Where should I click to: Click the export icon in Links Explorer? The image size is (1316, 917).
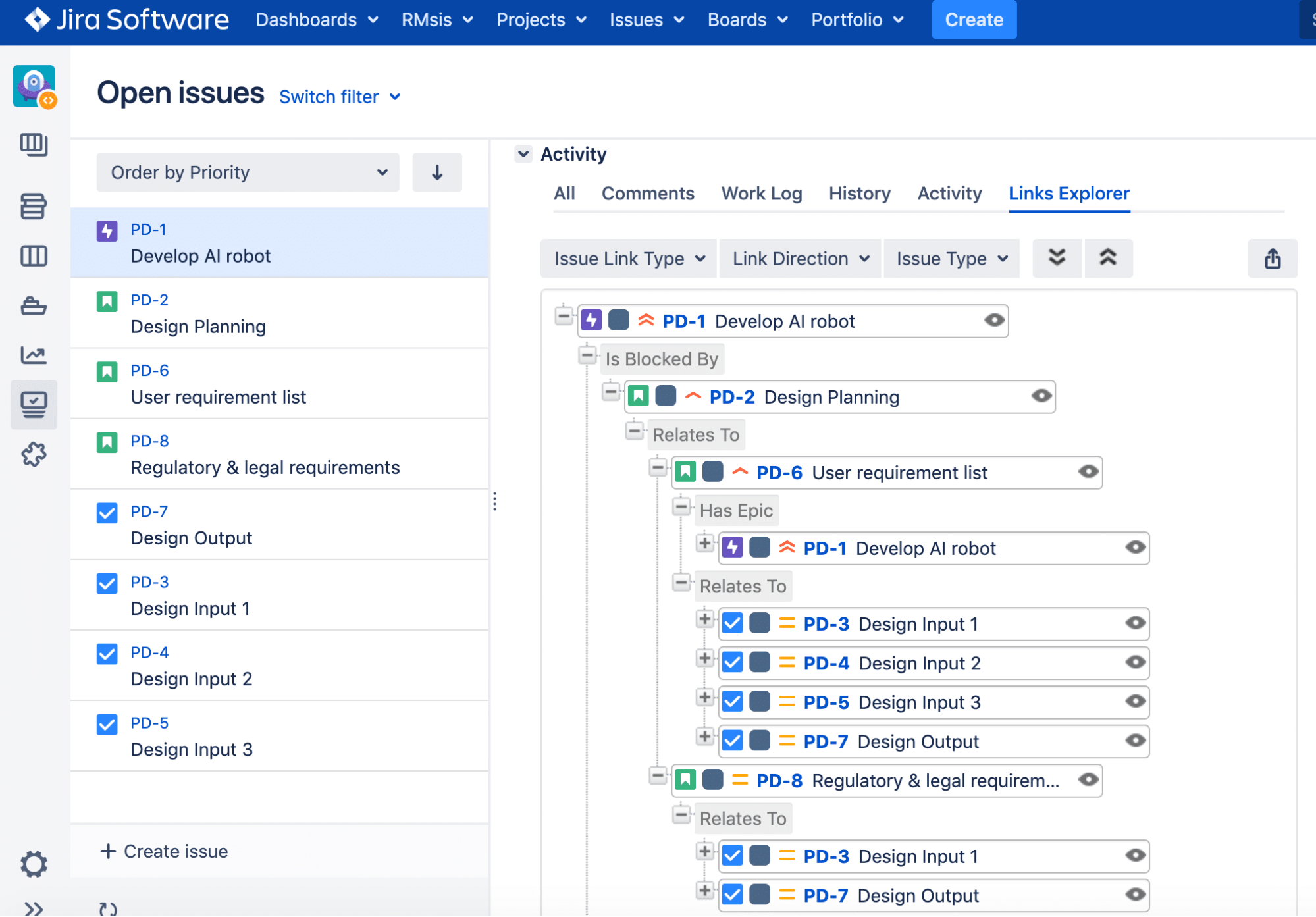pos(1272,259)
